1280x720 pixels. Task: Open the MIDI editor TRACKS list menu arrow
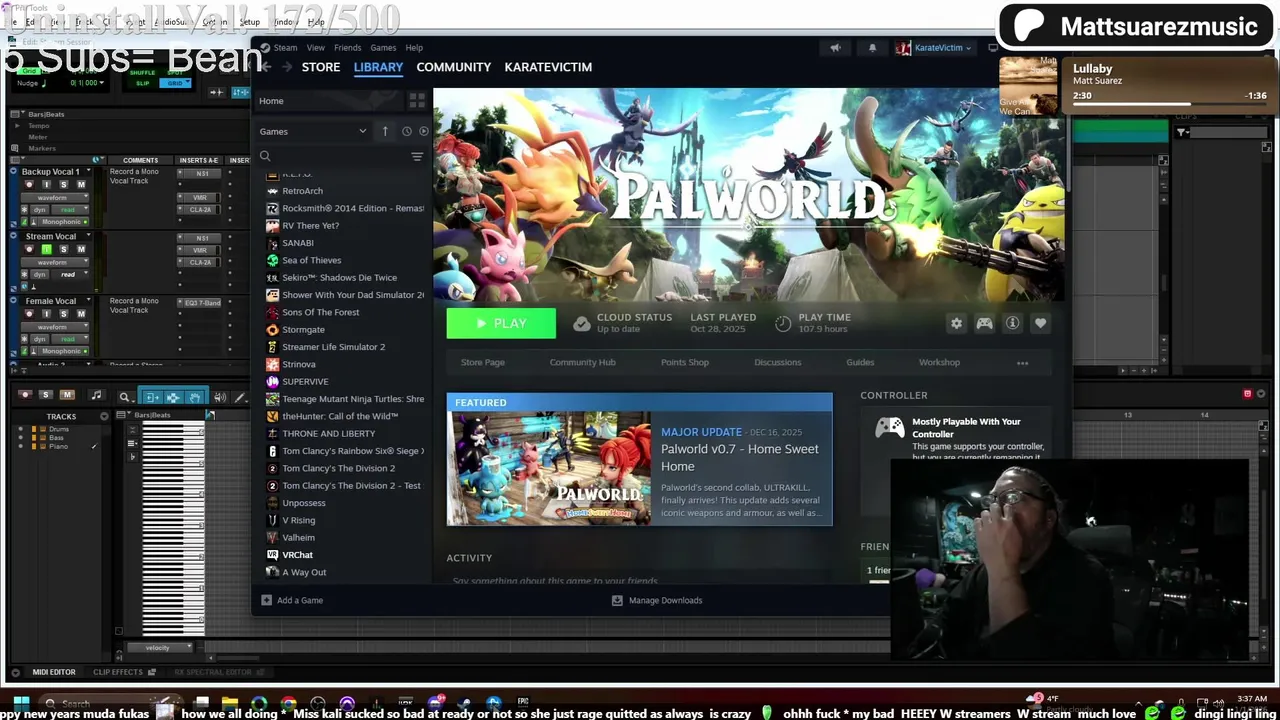104,416
